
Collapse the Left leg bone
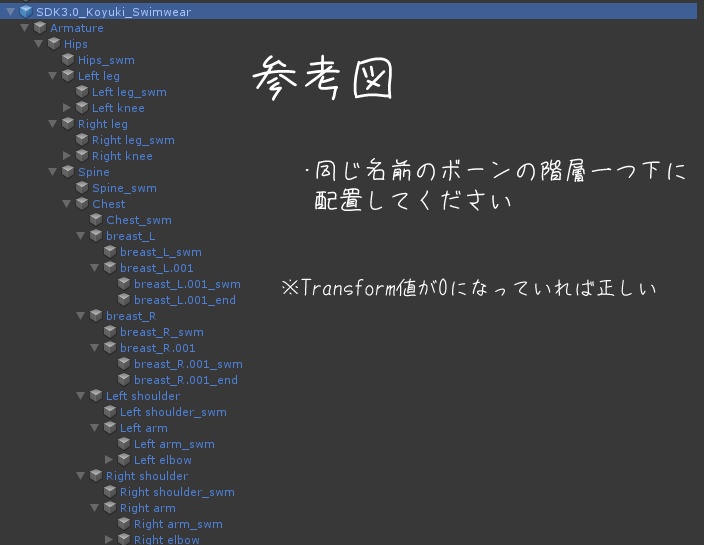click(53, 76)
